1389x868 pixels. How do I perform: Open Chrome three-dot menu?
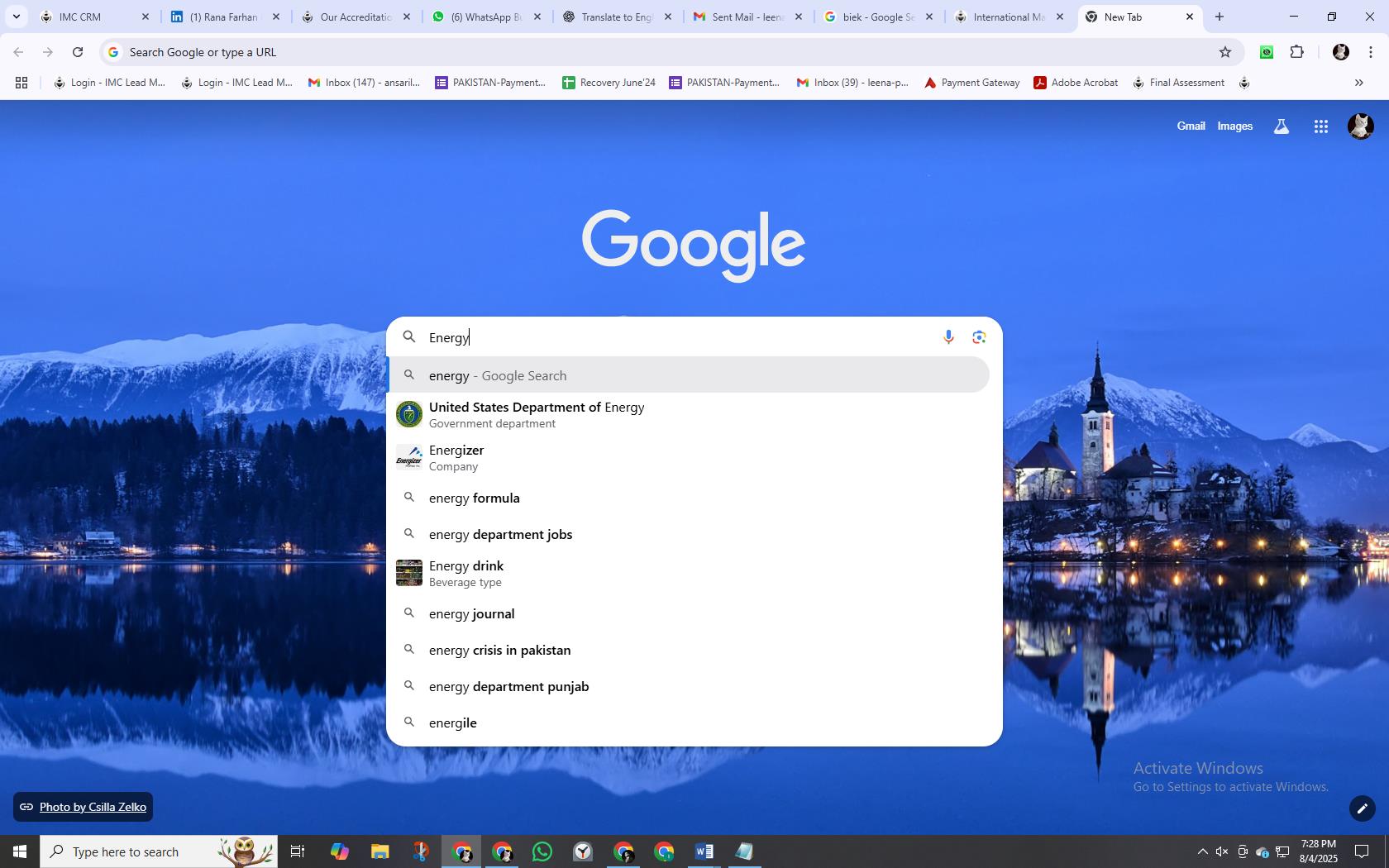(x=1370, y=52)
